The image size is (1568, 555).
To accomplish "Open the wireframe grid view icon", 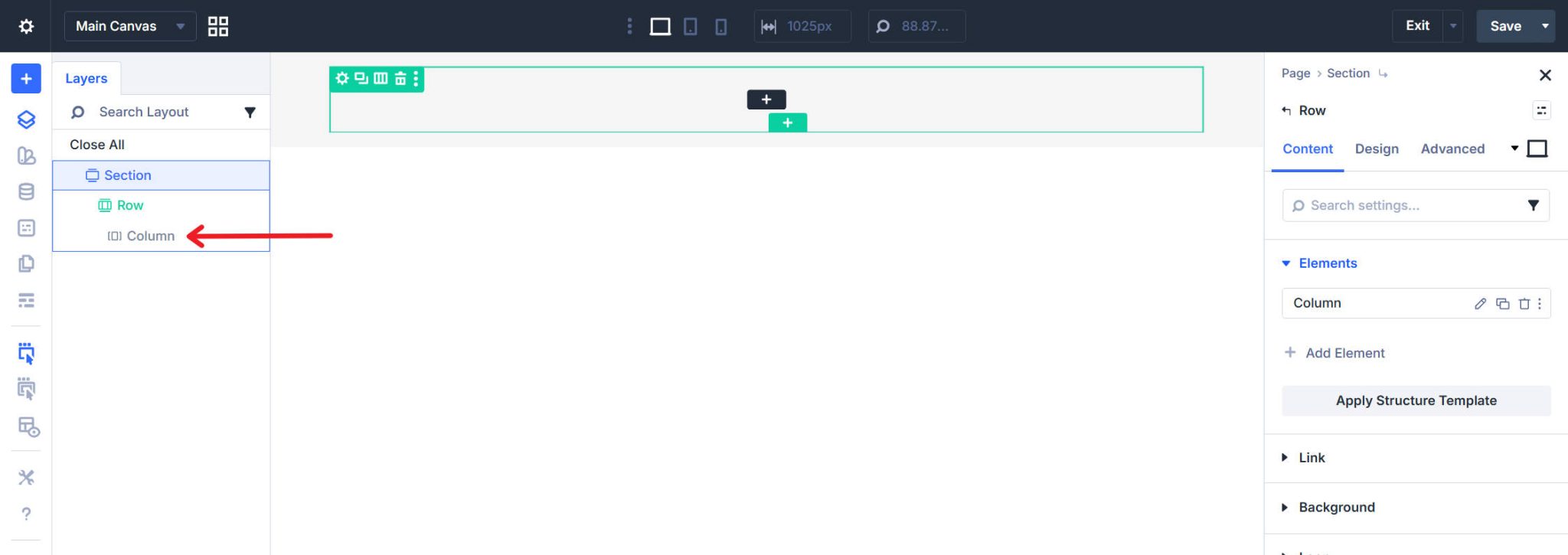I will tap(218, 26).
